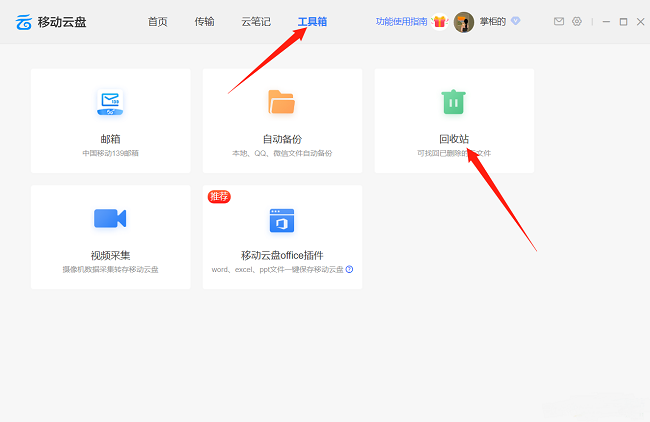Open the 邮箱 mailbox tool icon

(110, 102)
